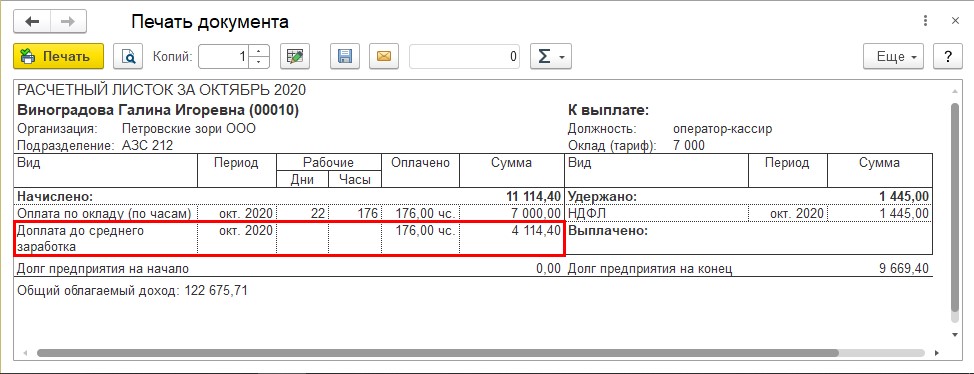Click organization value Петровские зори ООО
This screenshot has width=974, height=374.
point(189,129)
